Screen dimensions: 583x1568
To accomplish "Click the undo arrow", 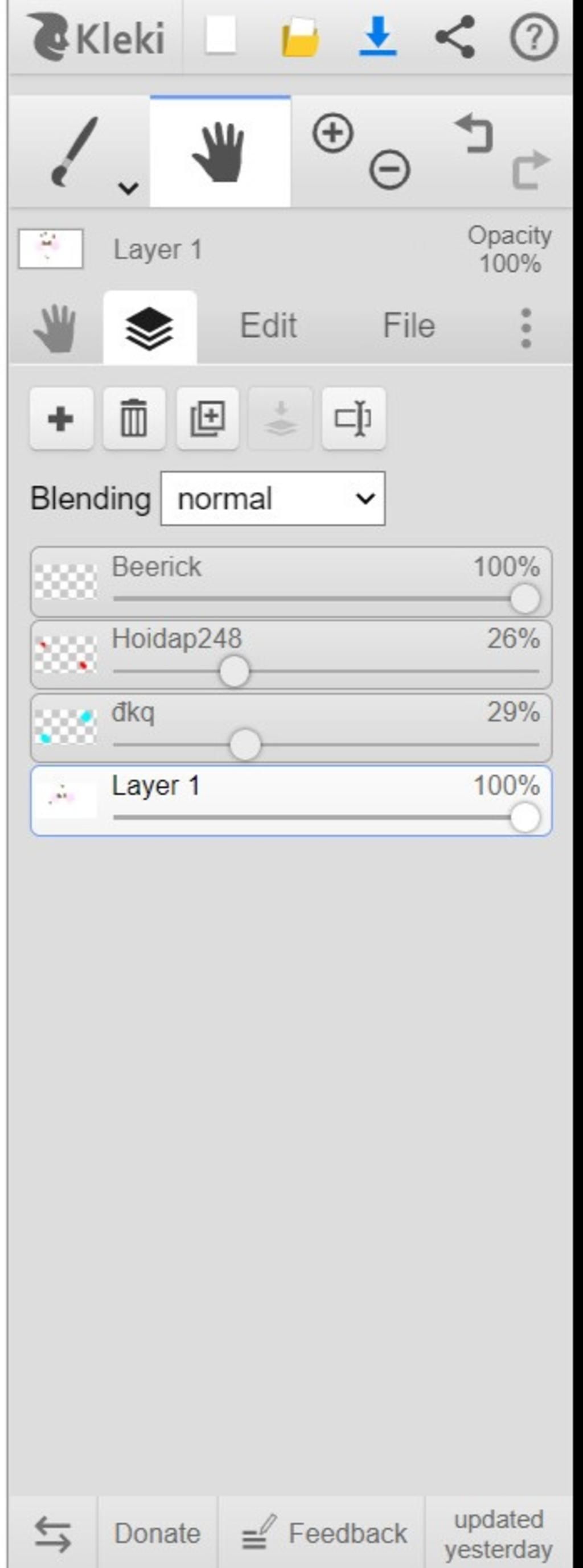I will coord(475,134).
